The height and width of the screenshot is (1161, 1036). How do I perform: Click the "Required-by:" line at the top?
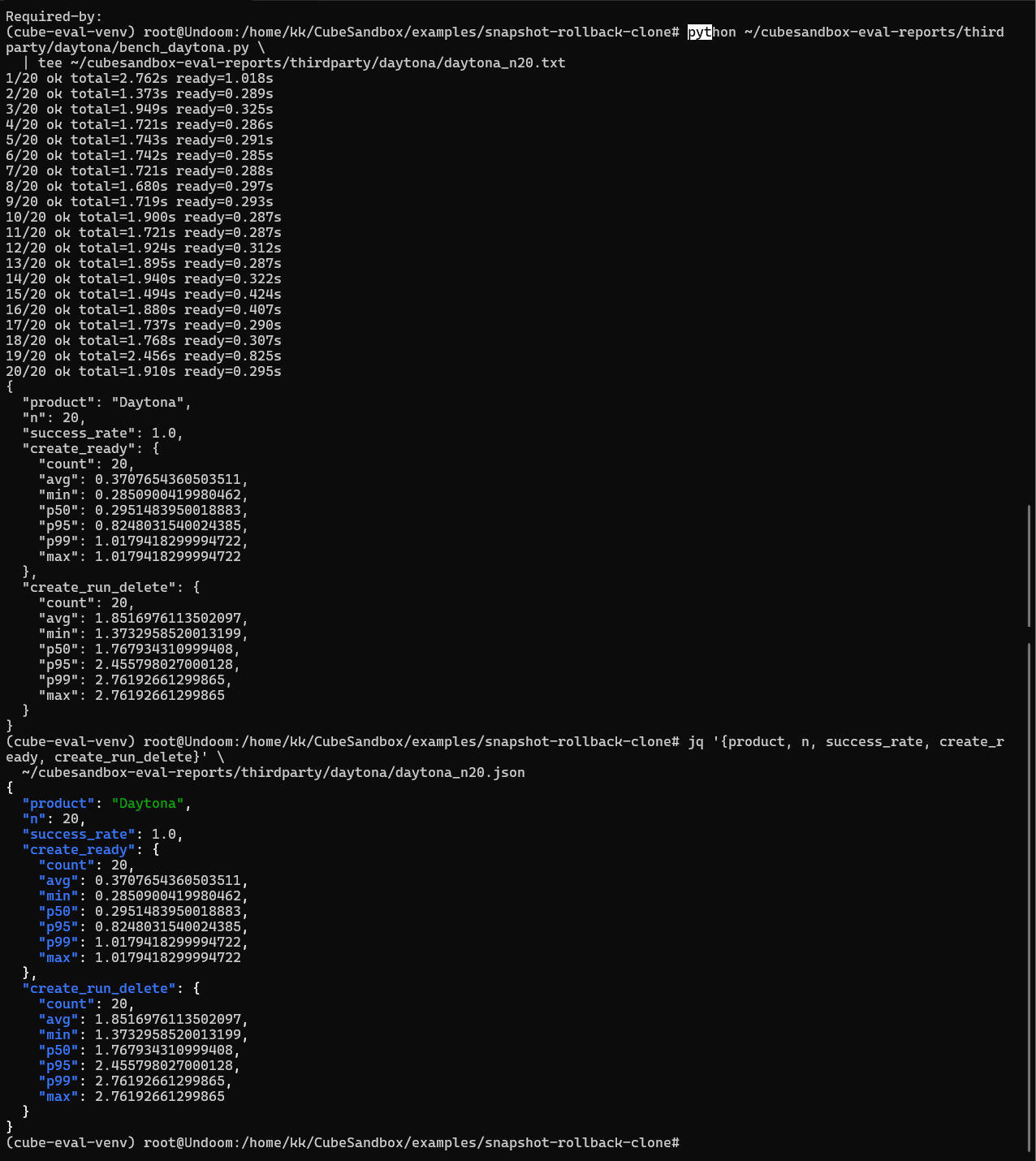point(54,16)
